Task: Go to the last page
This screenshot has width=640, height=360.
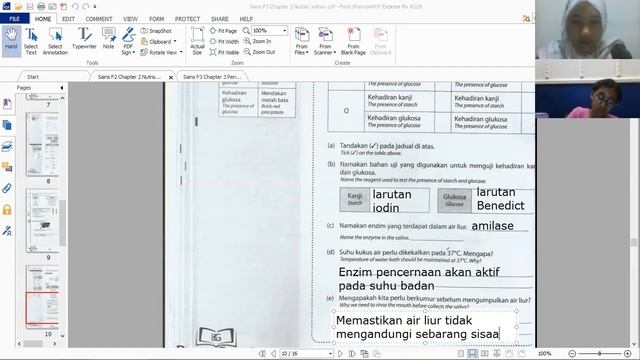Action: click(351, 353)
